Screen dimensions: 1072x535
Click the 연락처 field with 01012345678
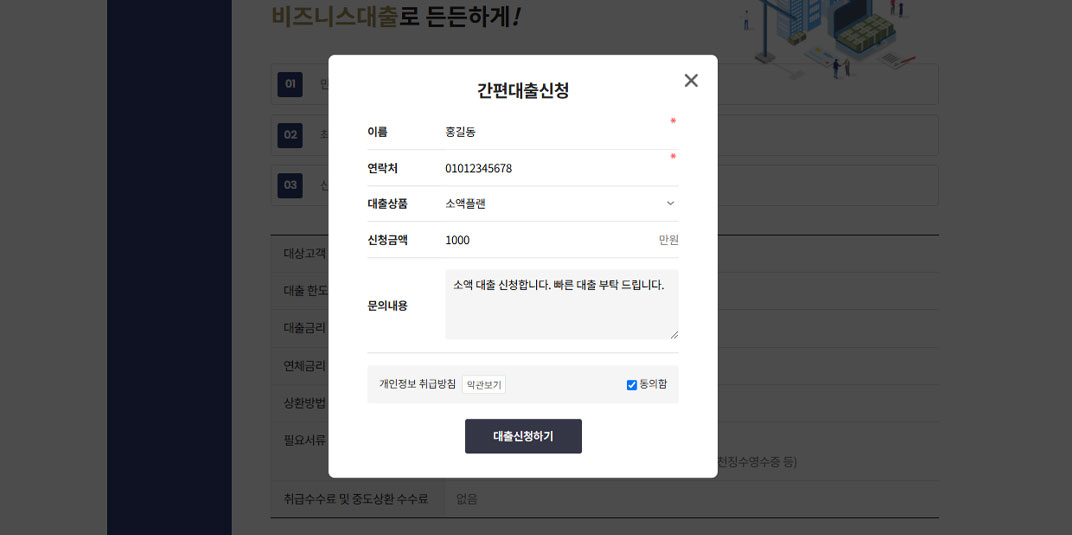561,168
